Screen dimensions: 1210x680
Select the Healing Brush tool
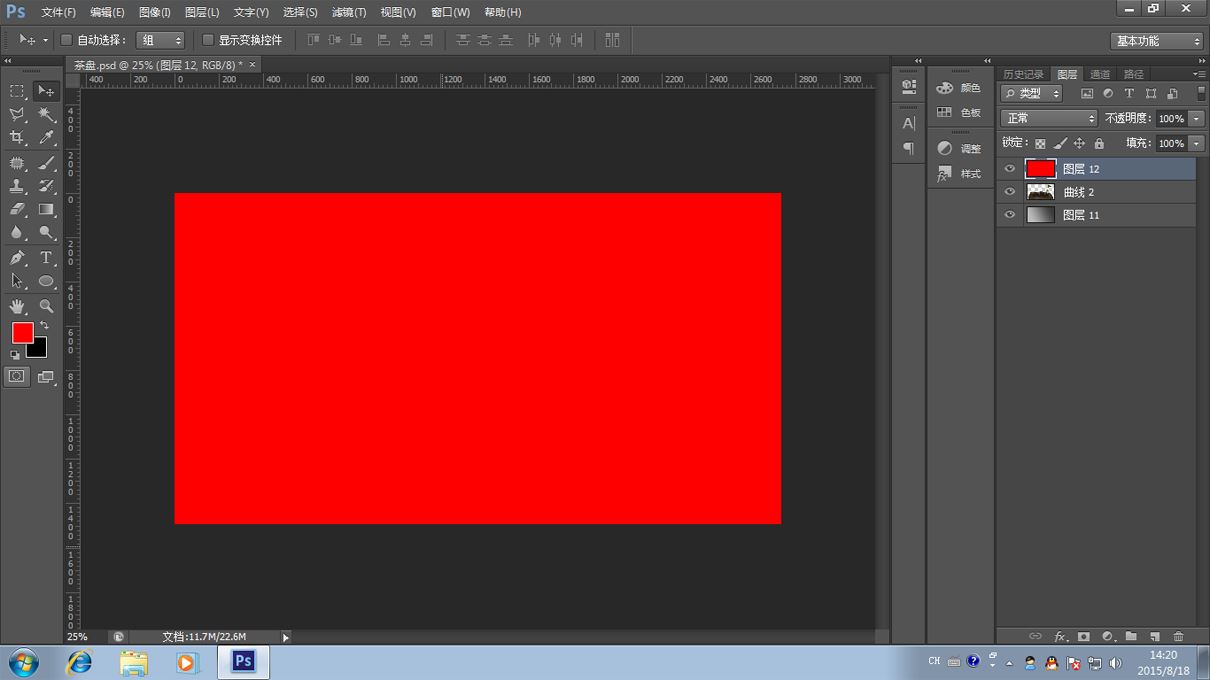click(17, 163)
